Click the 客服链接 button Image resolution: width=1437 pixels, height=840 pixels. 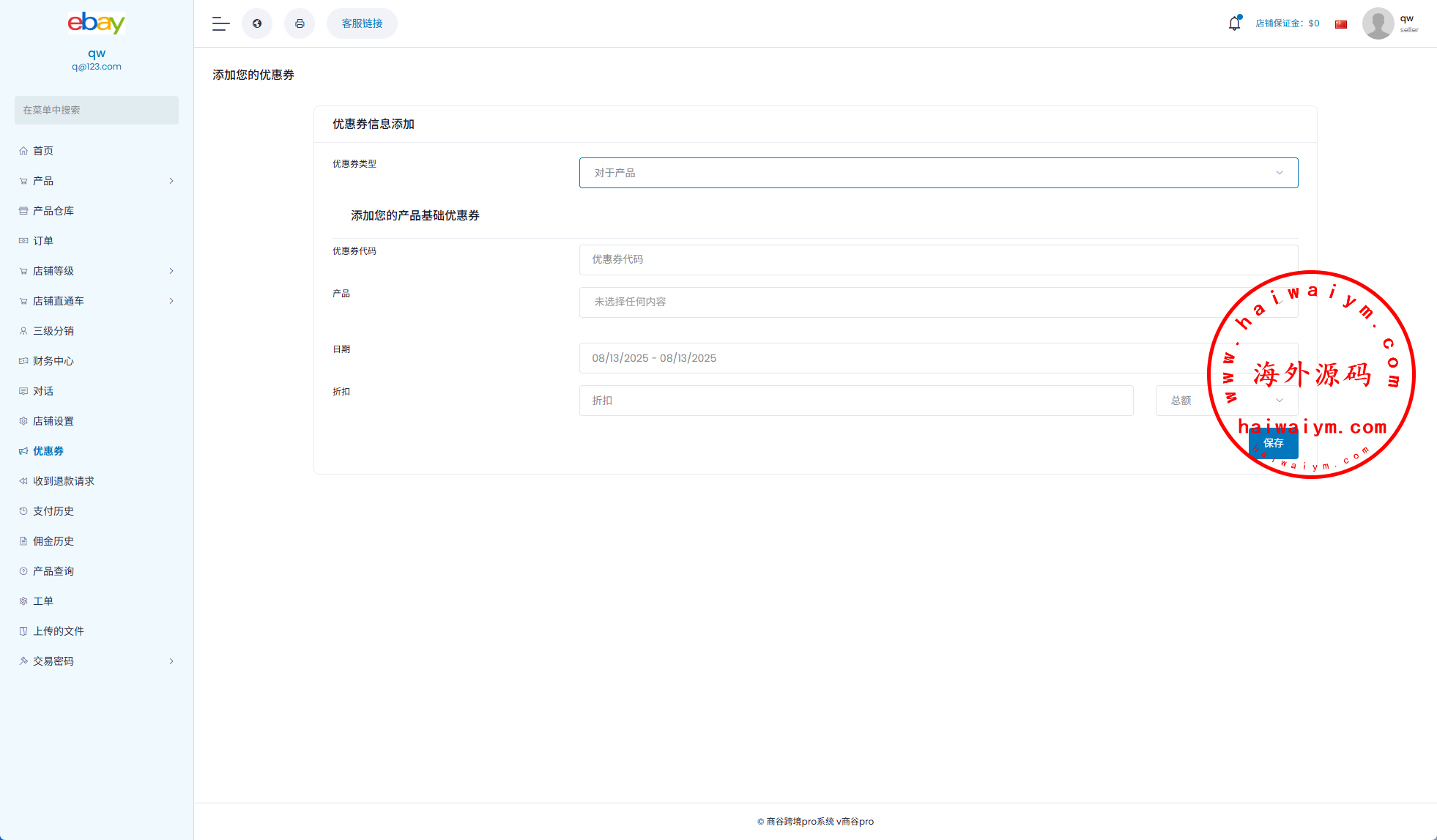[362, 23]
